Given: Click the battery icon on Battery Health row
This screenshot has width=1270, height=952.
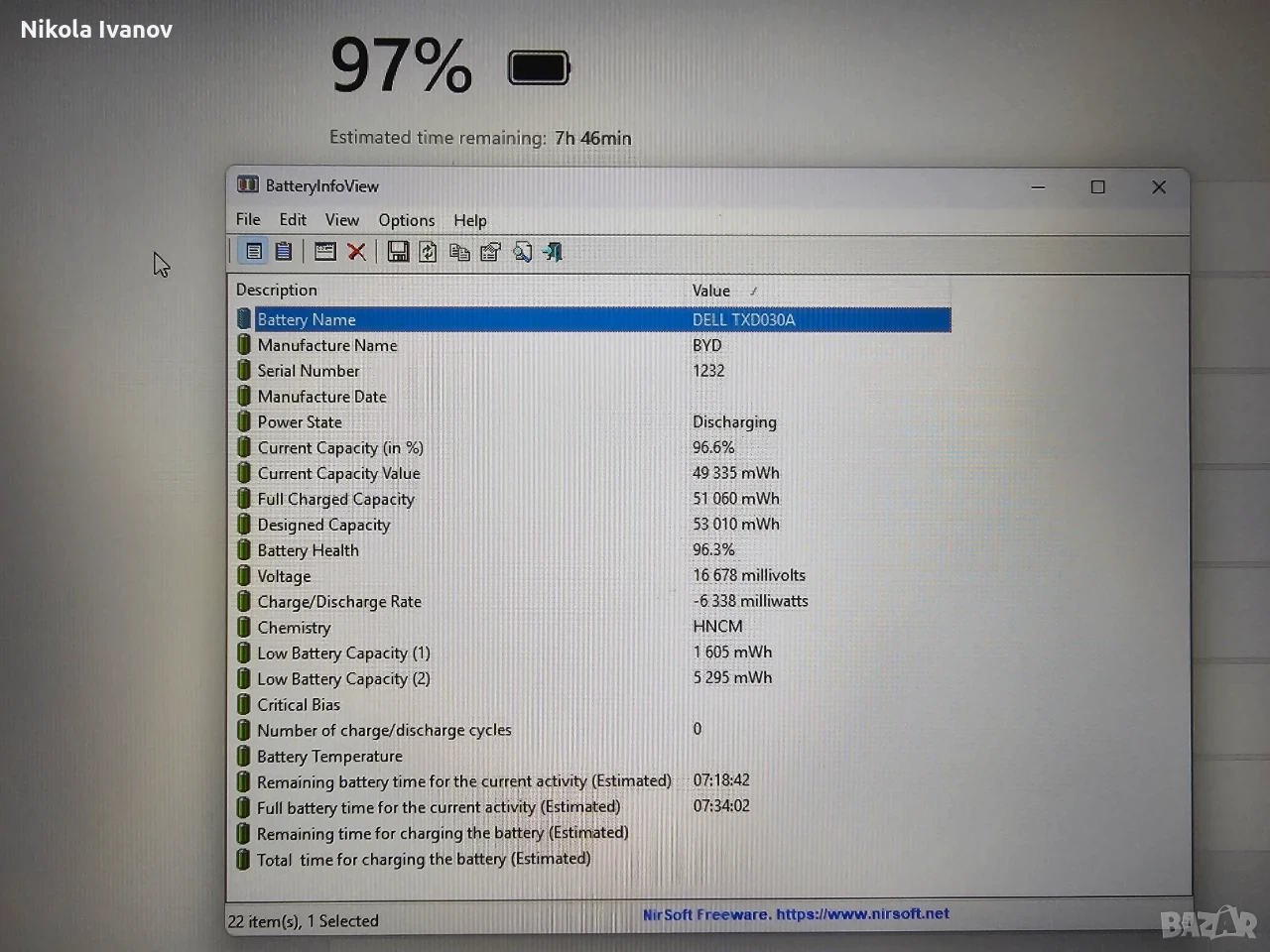Looking at the screenshot, I should pos(244,550).
